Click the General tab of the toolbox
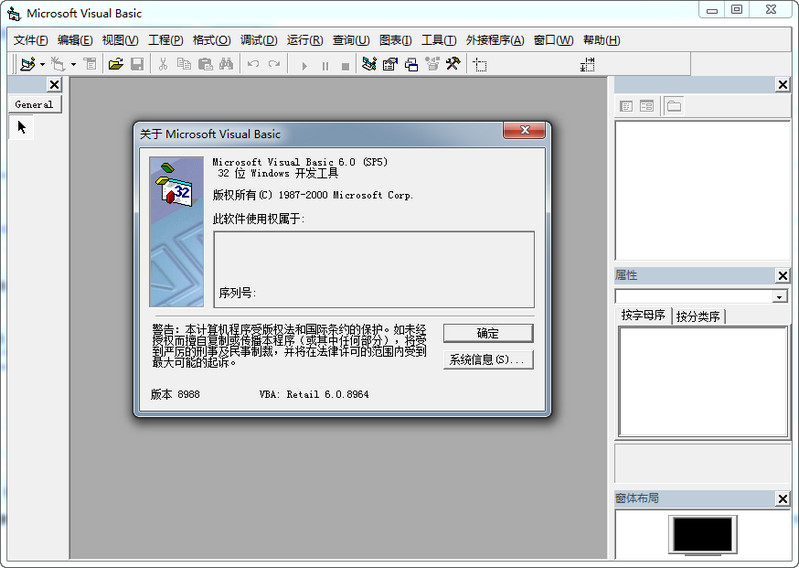This screenshot has width=799, height=568. [34, 104]
